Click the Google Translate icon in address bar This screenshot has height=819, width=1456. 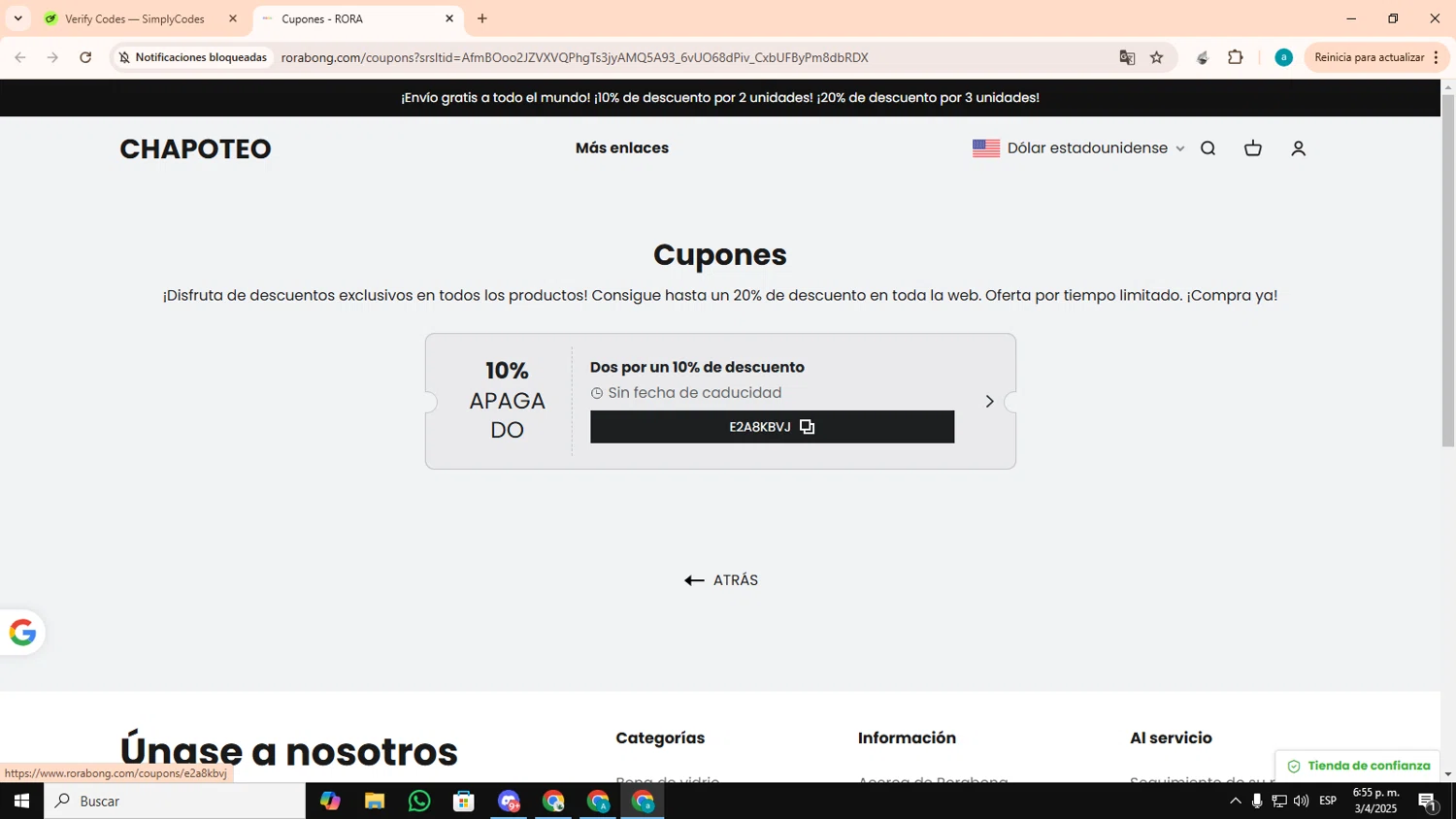coord(1127,57)
